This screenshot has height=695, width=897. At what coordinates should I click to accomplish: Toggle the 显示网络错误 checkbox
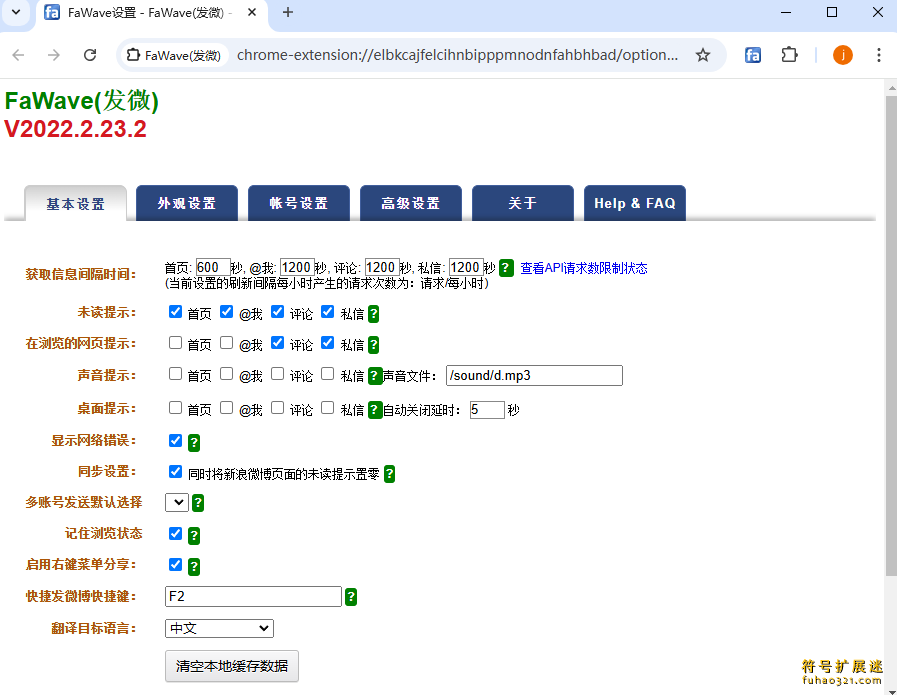175,440
